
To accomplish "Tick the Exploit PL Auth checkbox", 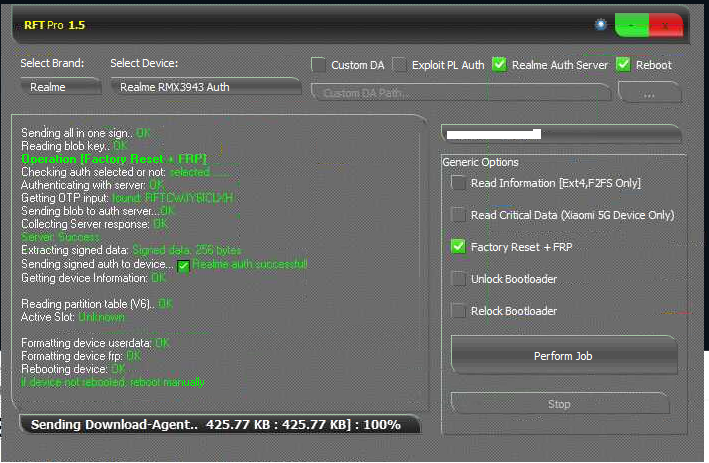I will (x=400, y=65).
